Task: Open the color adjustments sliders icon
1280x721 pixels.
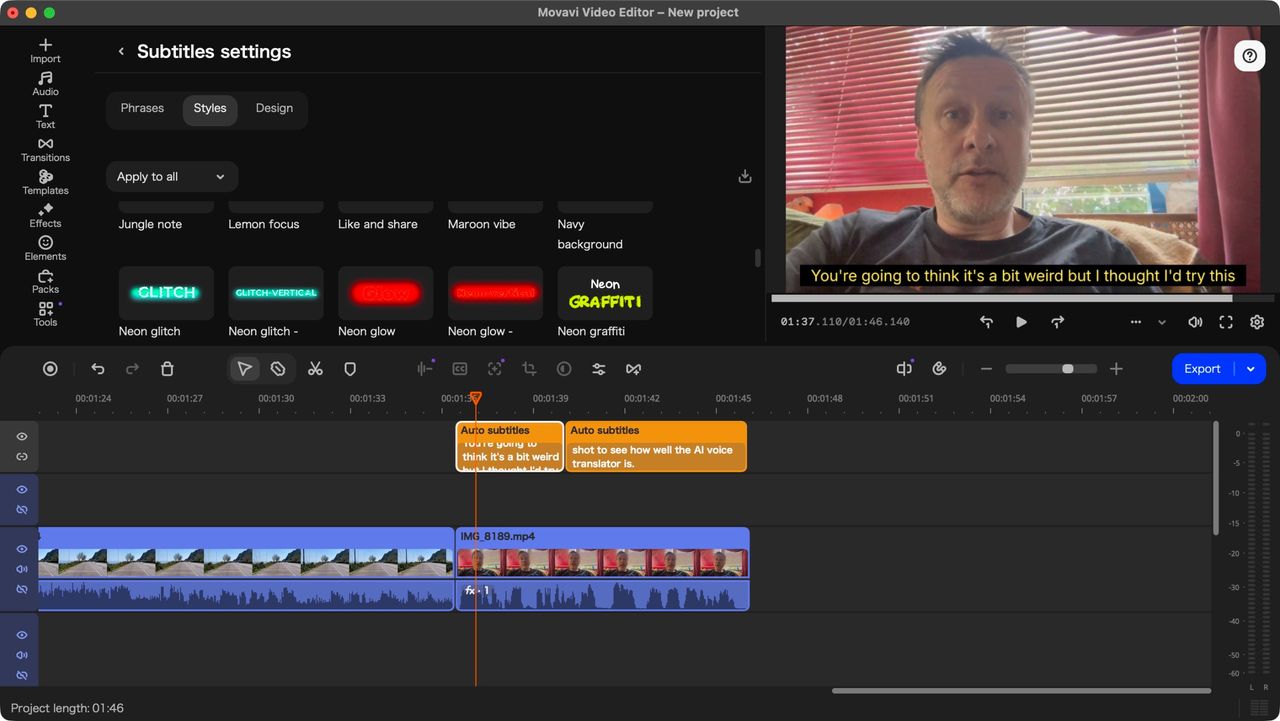Action: [599, 369]
